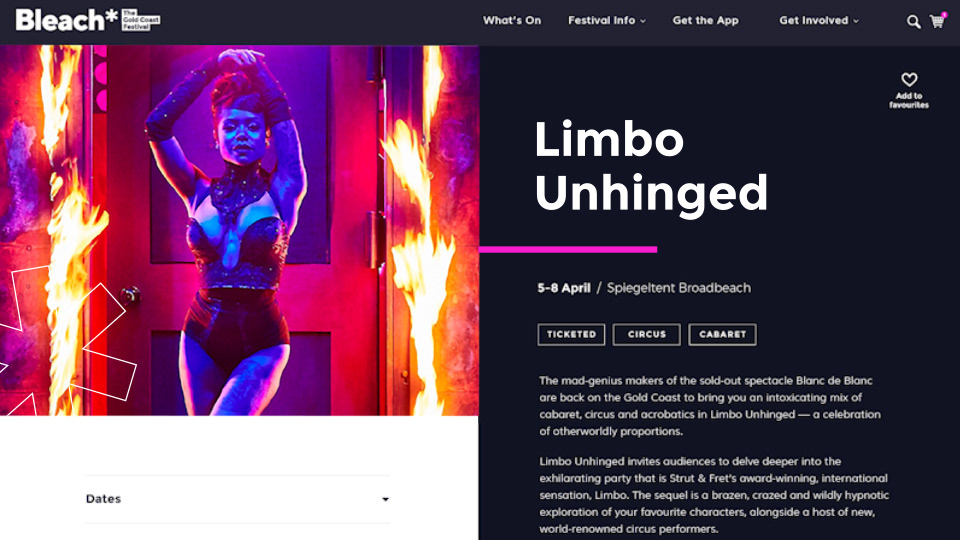Click the Limbo Unhinged title heading
The image size is (960, 540).
tap(651, 167)
